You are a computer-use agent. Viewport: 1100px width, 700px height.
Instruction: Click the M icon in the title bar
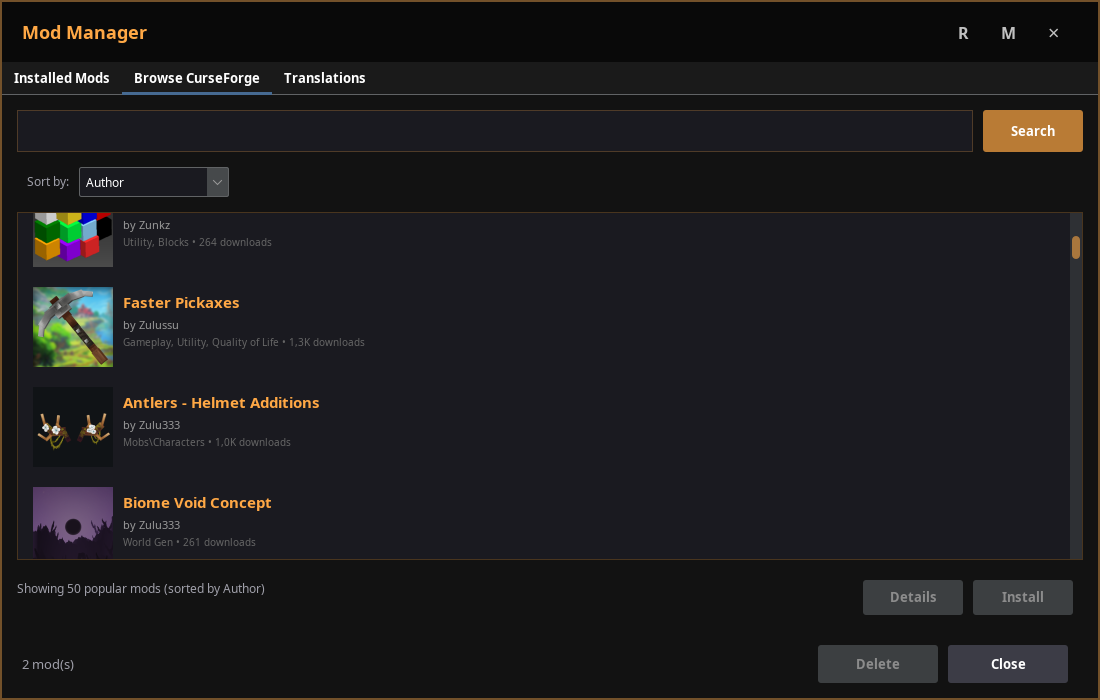(x=1008, y=32)
